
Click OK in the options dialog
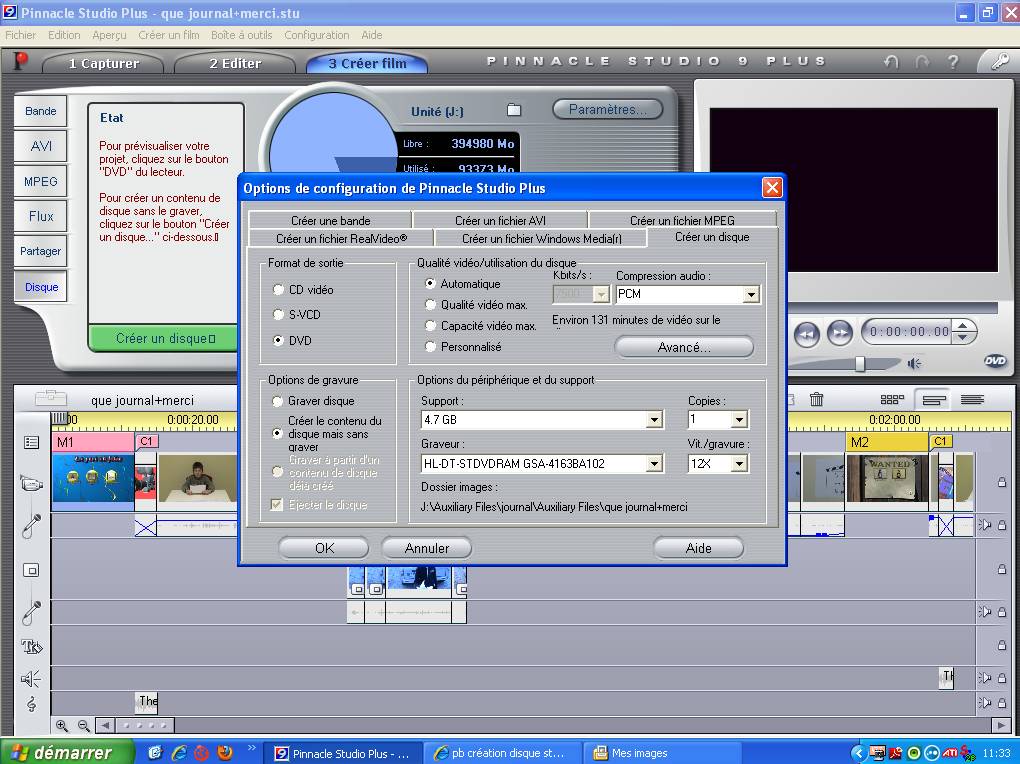click(324, 548)
